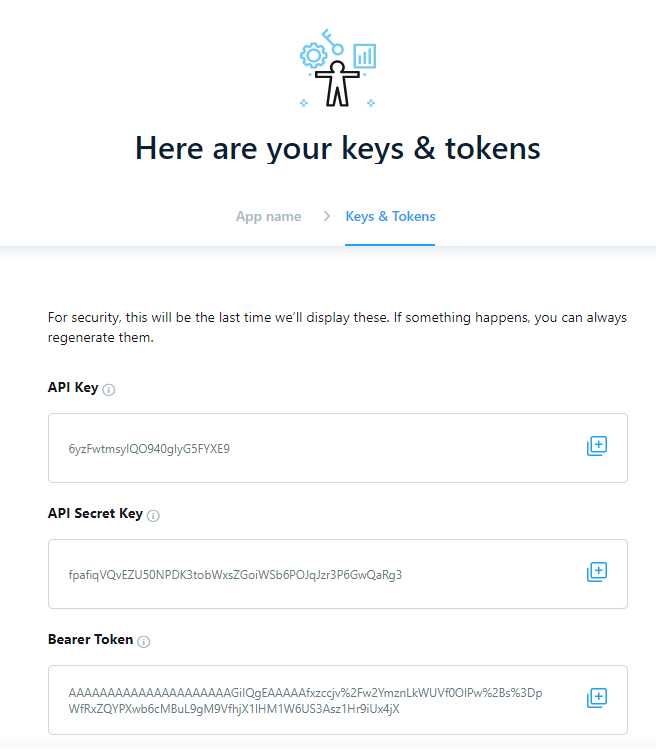Image resolution: width=656 pixels, height=754 pixels.
Task: Click the person figure in the illustration
Action: tap(337, 84)
